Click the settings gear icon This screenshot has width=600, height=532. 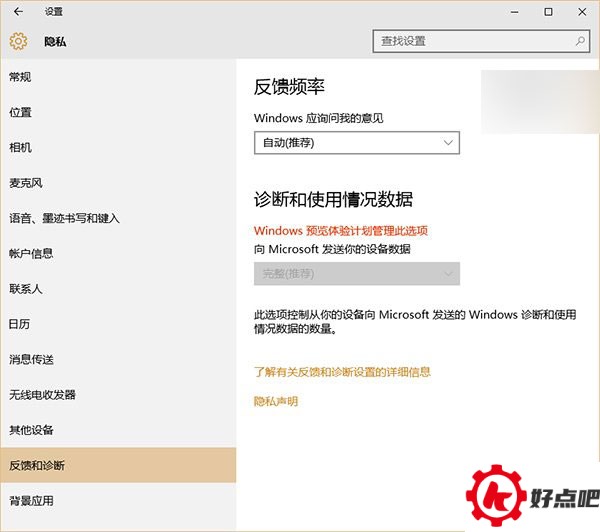pyautogui.click(x=18, y=42)
